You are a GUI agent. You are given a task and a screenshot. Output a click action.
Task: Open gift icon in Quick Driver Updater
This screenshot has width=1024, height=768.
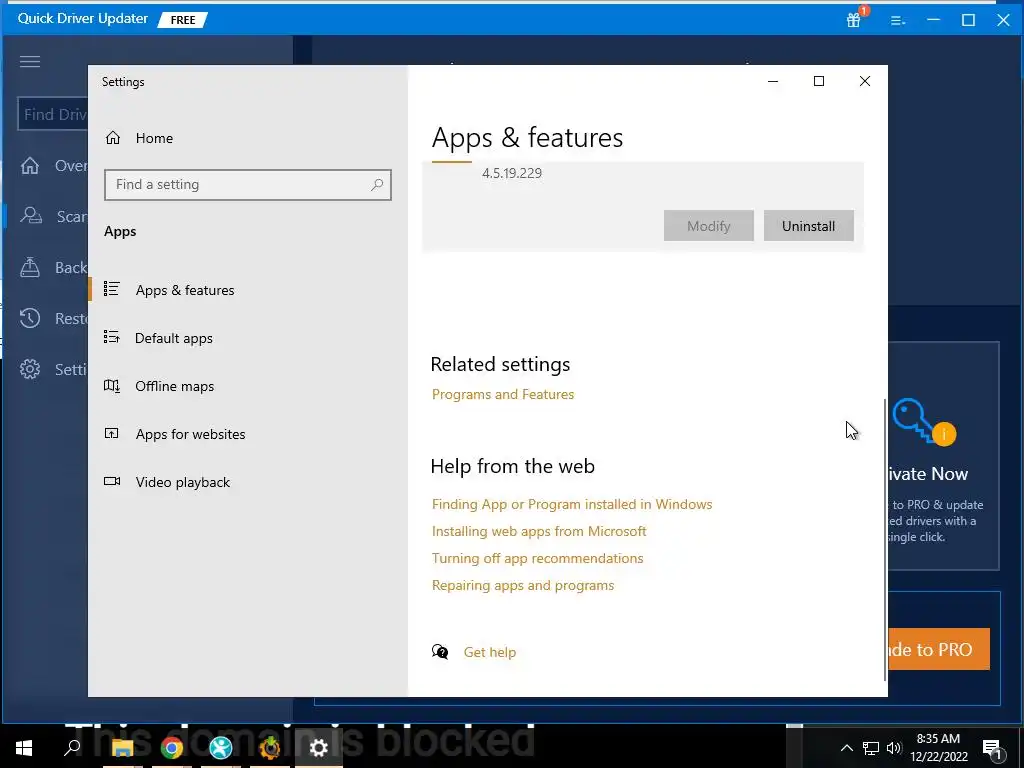(853, 20)
